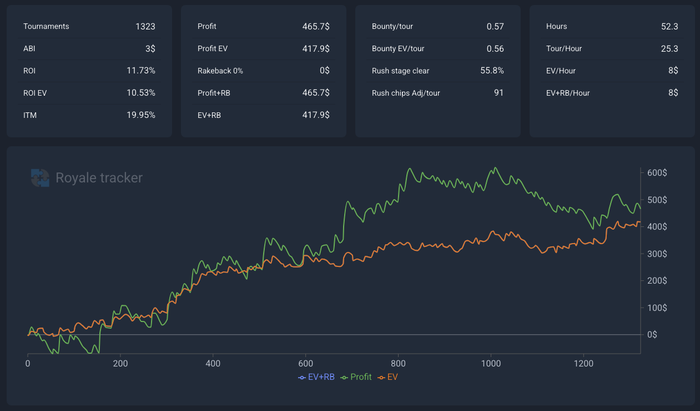Click the Profit EV value 417.9$
Viewport: 700px width, 411px height.
[x=316, y=49]
